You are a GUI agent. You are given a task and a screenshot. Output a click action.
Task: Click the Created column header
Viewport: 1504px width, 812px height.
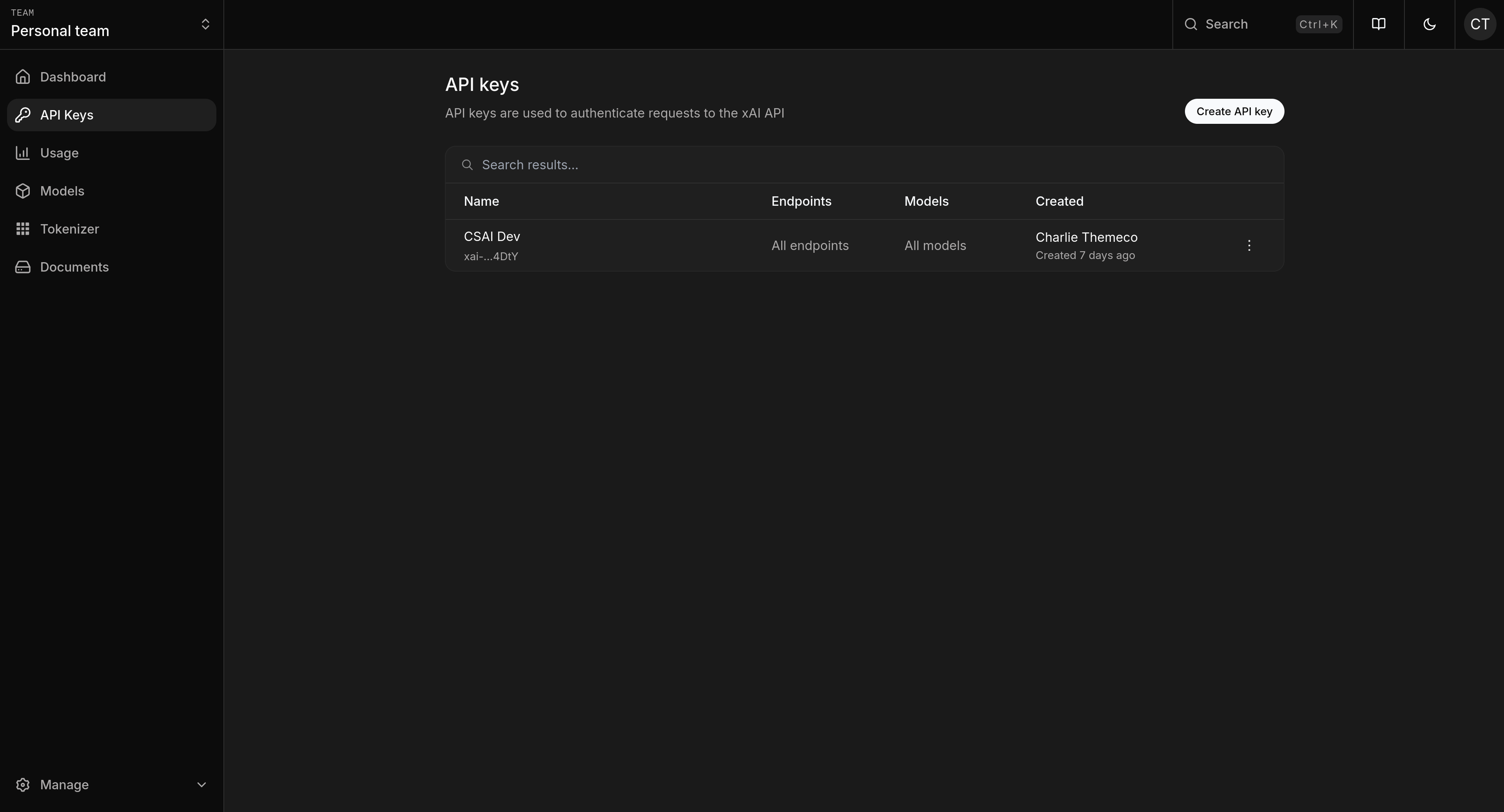click(1059, 201)
